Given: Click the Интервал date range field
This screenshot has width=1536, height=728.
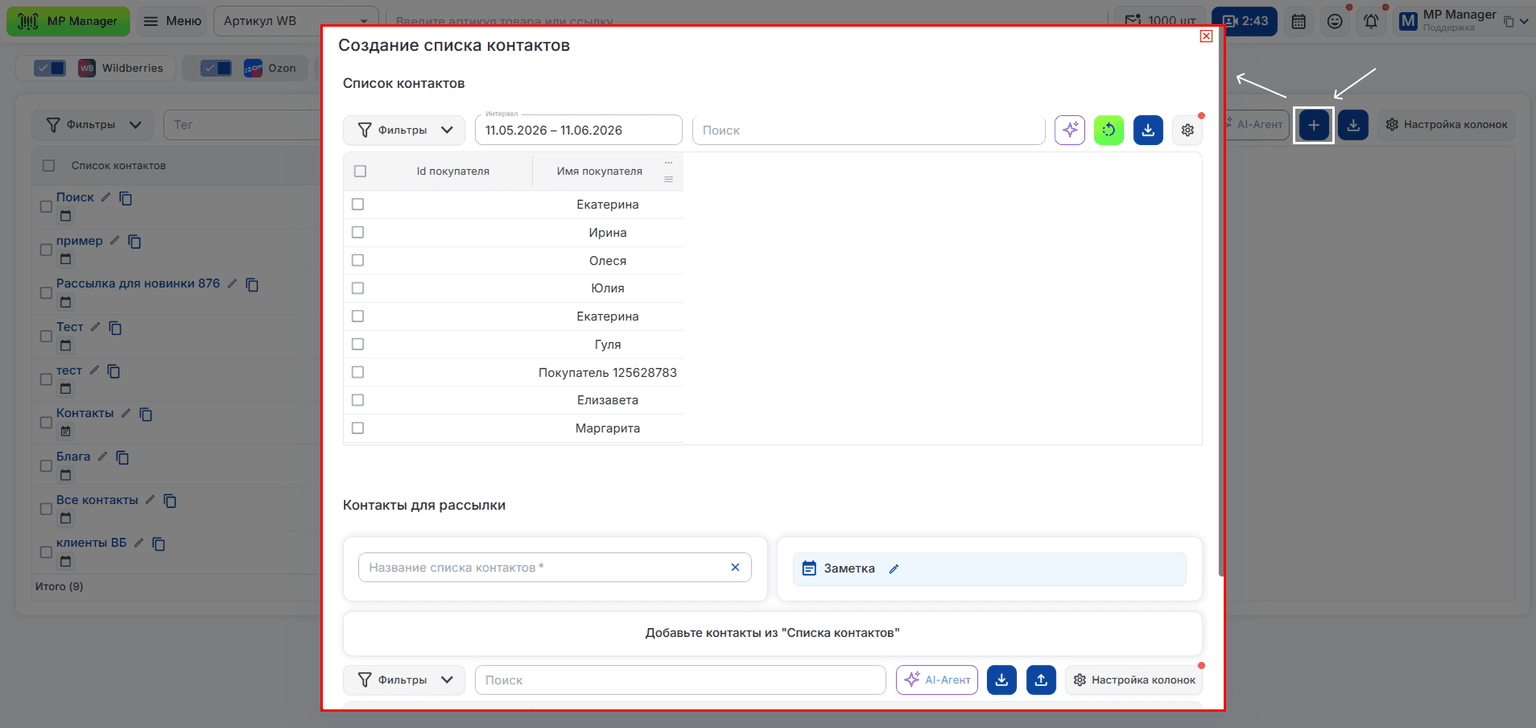Looking at the screenshot, I should point(578,130).
